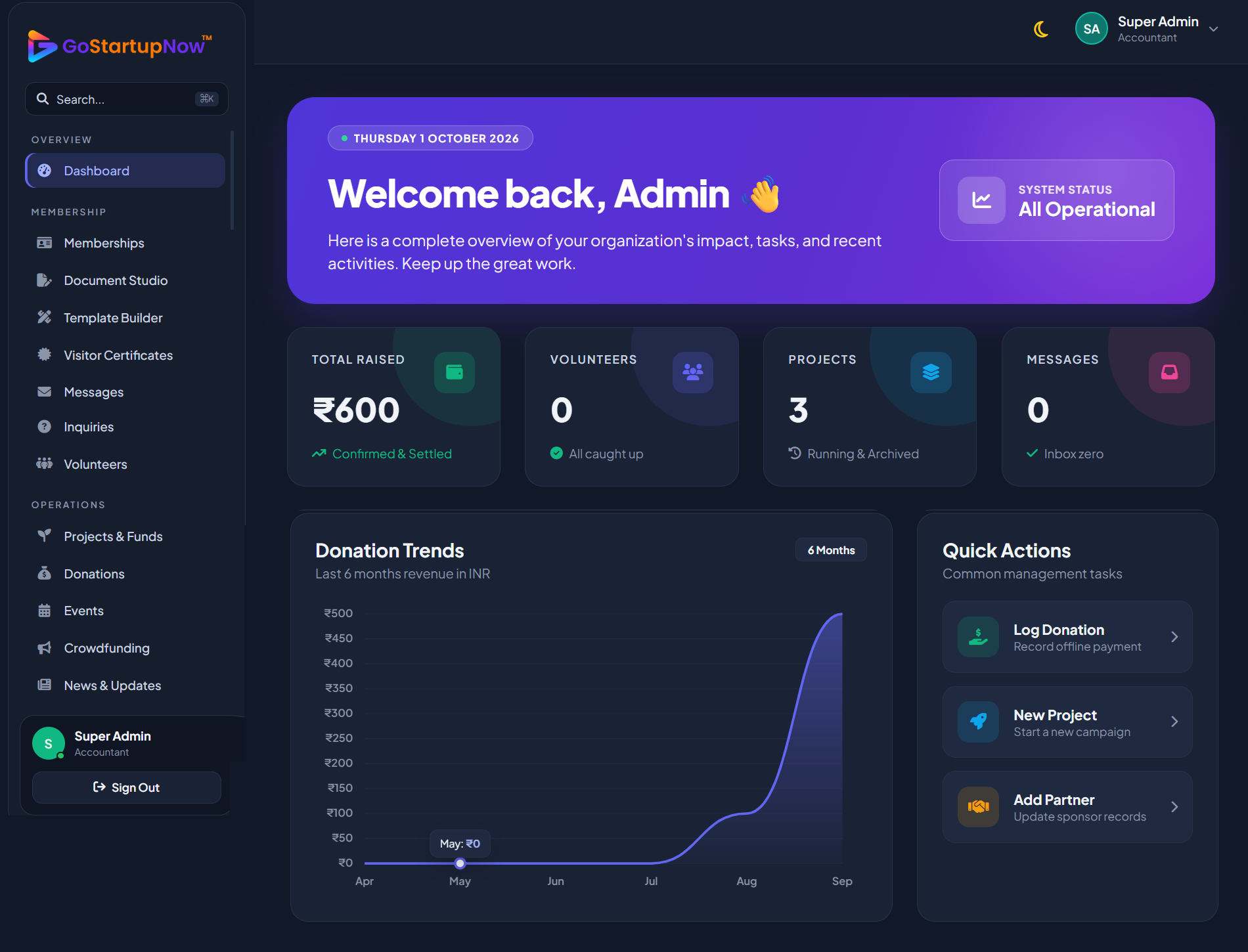Image resolution: width=1248 pixels, height=952 pixels.
Task: Click the System Status chart icon
Action: 981,200
